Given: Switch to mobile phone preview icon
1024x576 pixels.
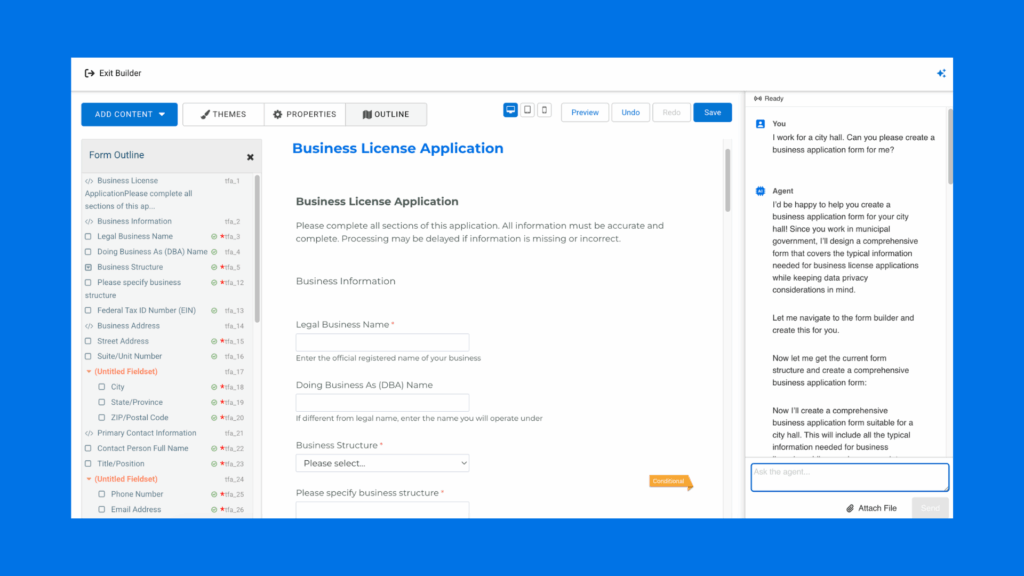Looking at the screenshot, I should pos(544,111).
